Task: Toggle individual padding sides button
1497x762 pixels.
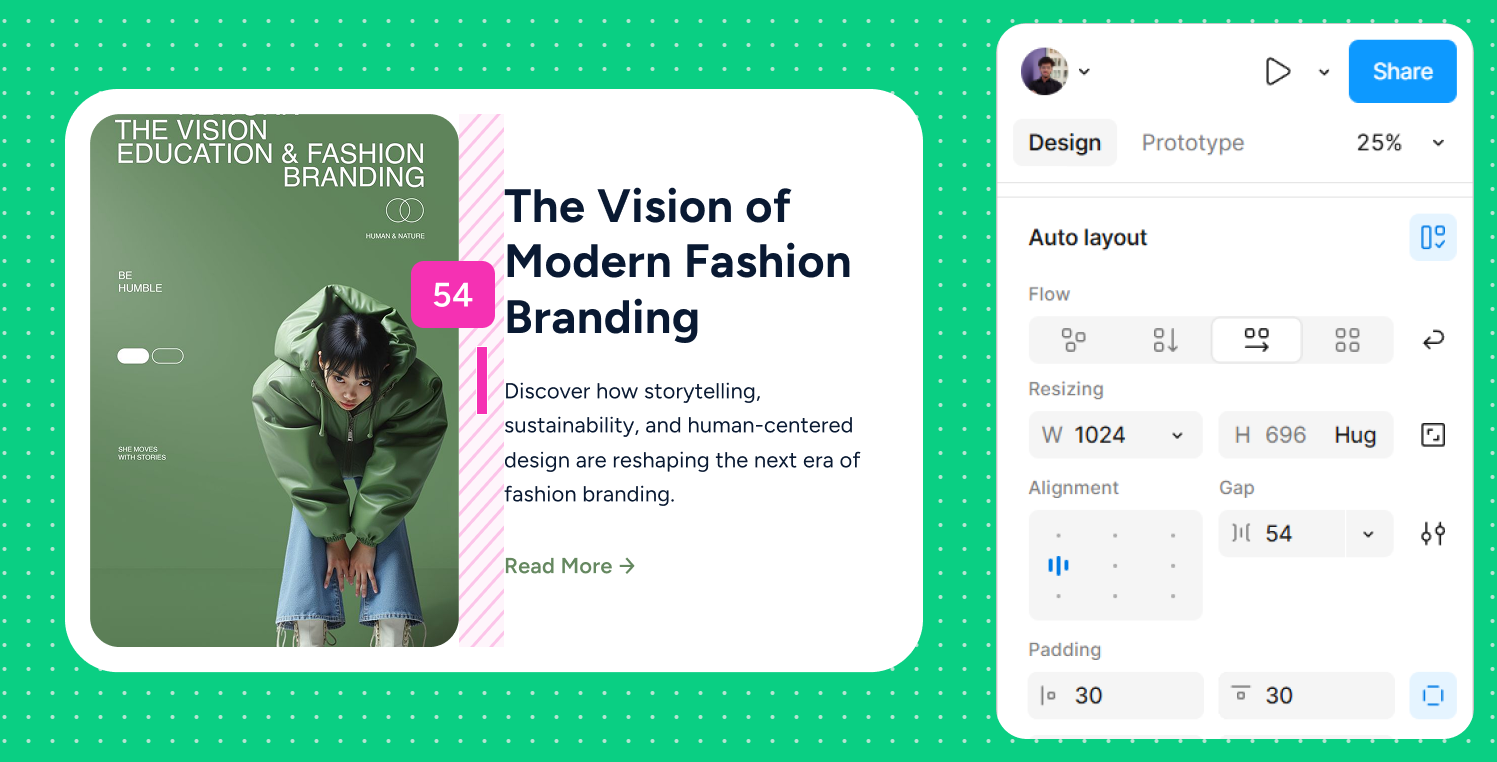Action: point(1432,696)
